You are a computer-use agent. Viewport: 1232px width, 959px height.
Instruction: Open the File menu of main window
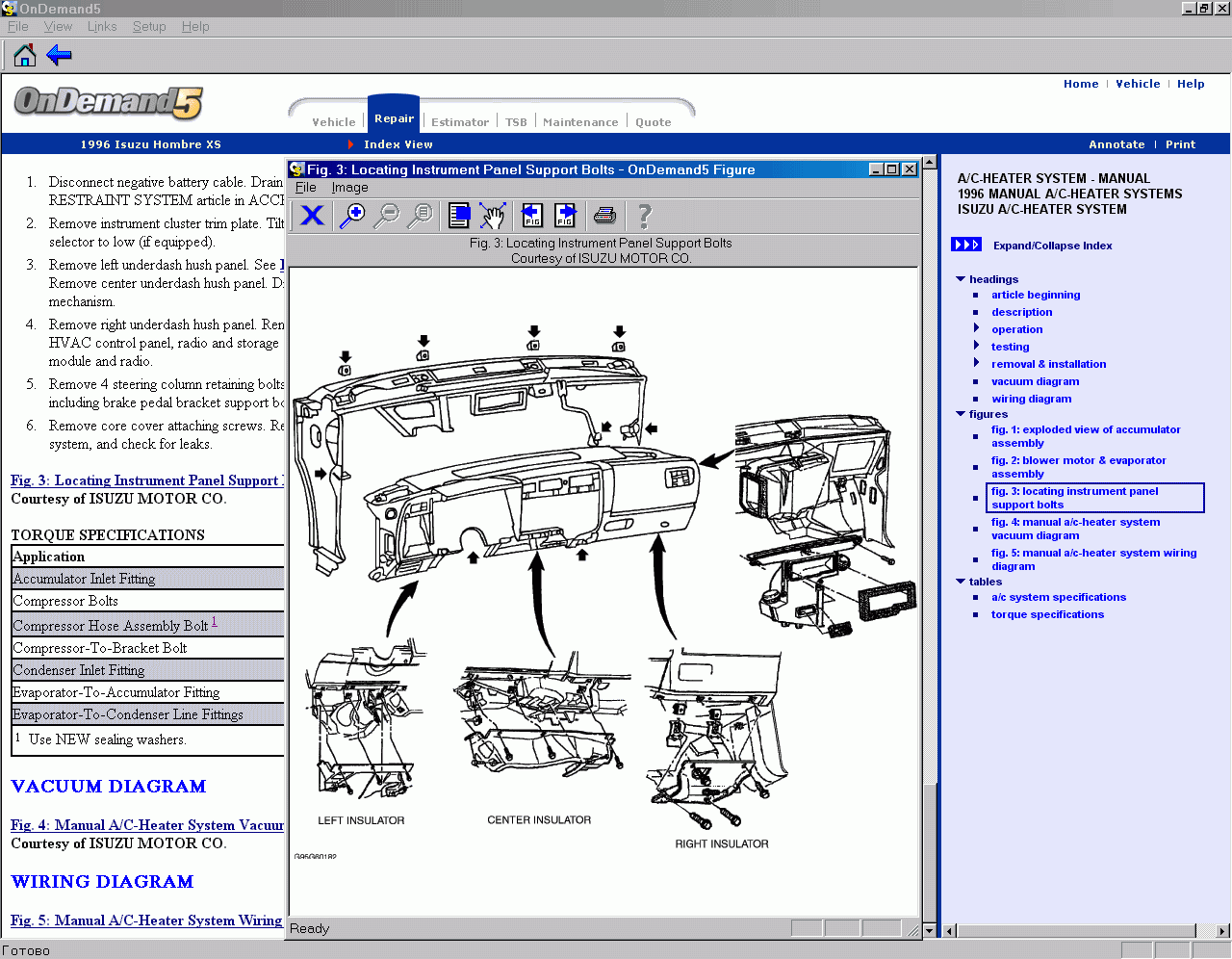click(x=18, y=26)
